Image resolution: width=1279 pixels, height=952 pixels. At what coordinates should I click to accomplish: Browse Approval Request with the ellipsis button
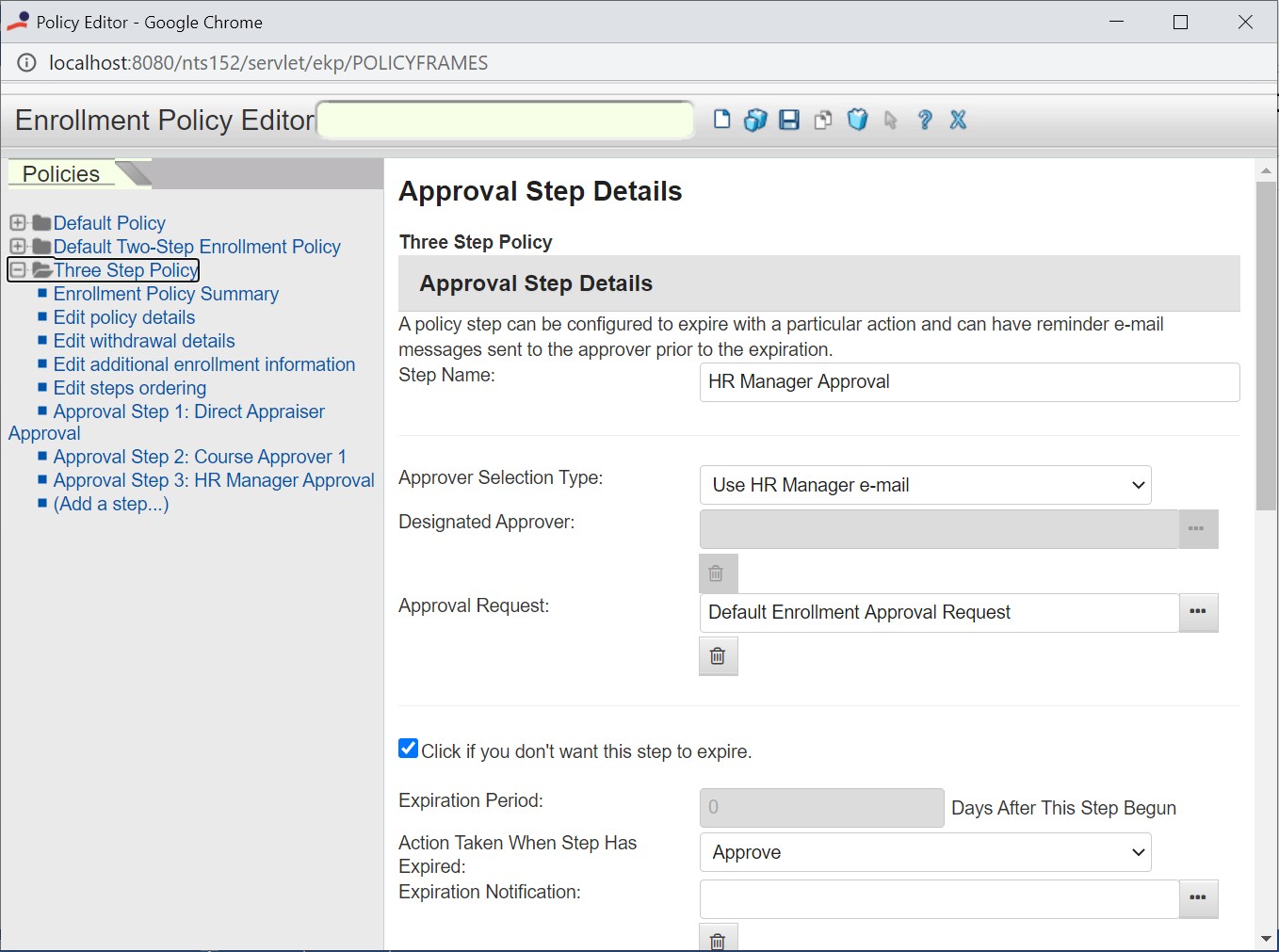(1198, 612)
